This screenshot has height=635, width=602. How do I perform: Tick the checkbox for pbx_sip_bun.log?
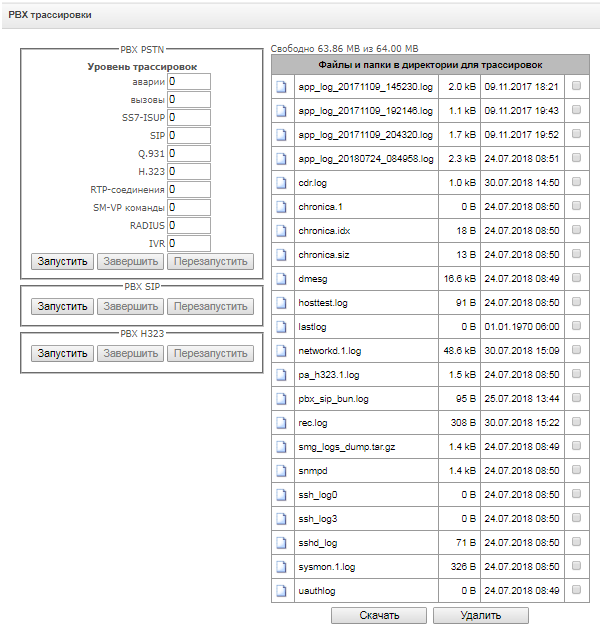coord(576,398)
